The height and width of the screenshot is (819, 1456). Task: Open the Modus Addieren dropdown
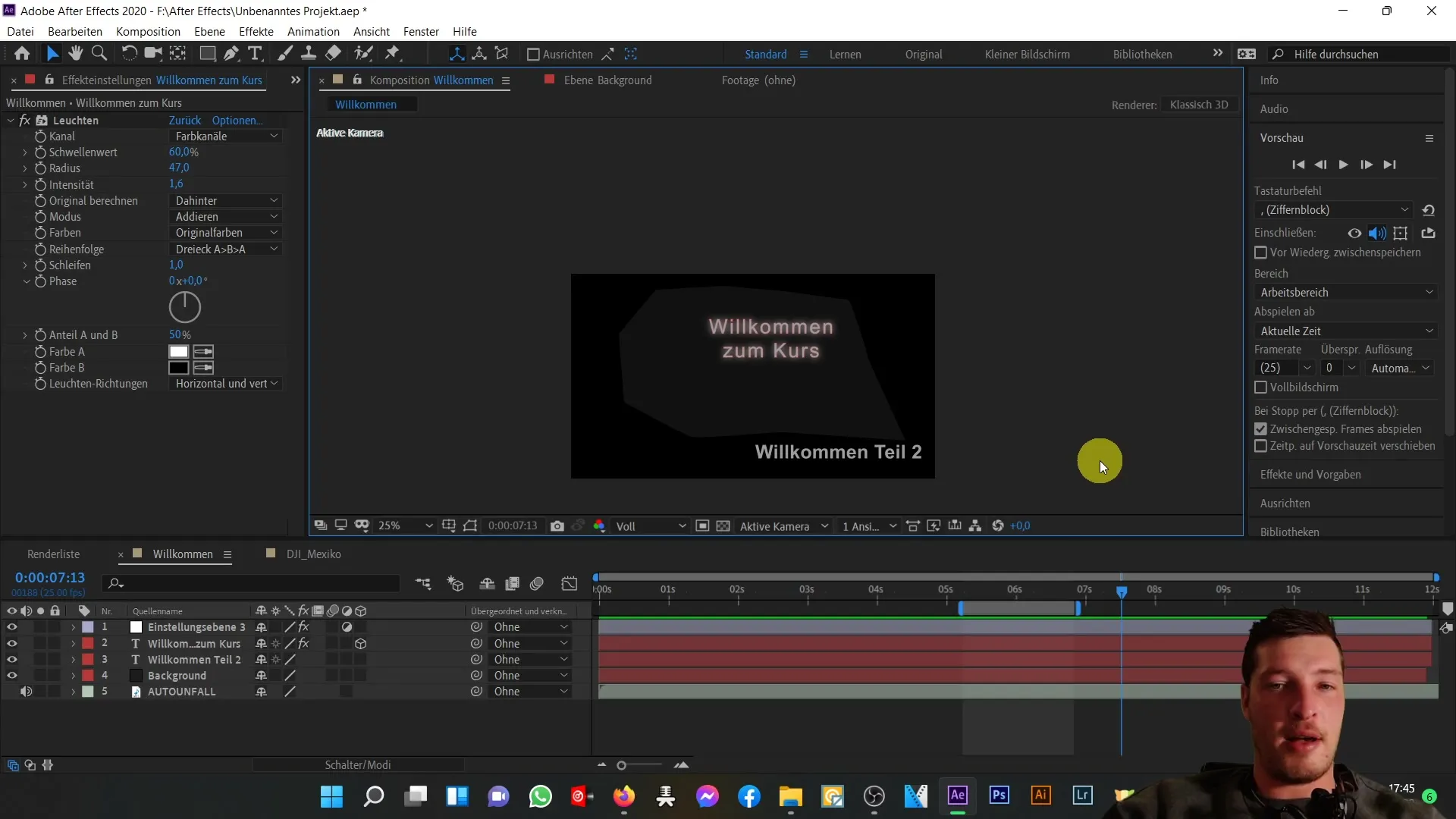coord(226,217)
